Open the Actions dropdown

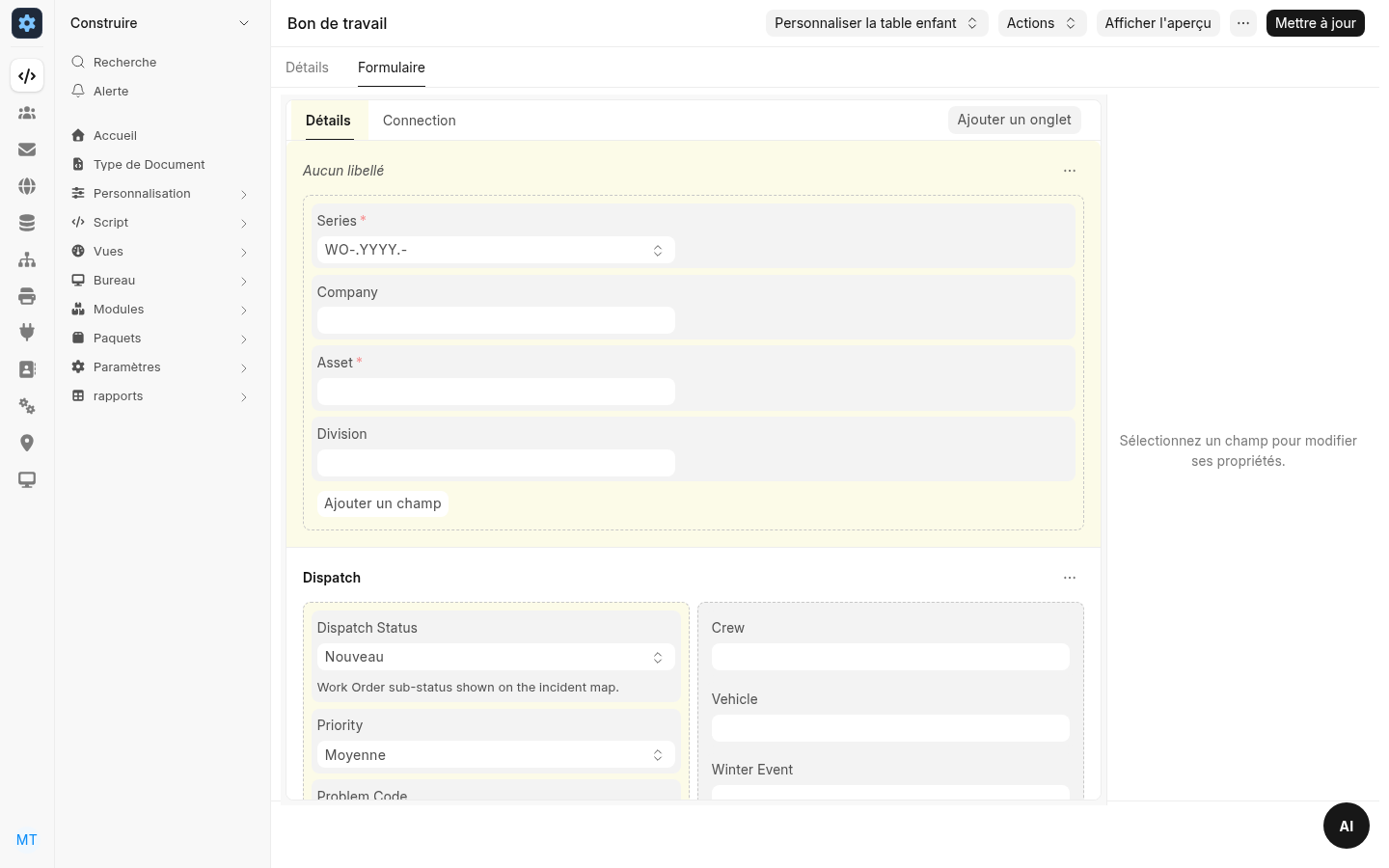[1042, 23]
